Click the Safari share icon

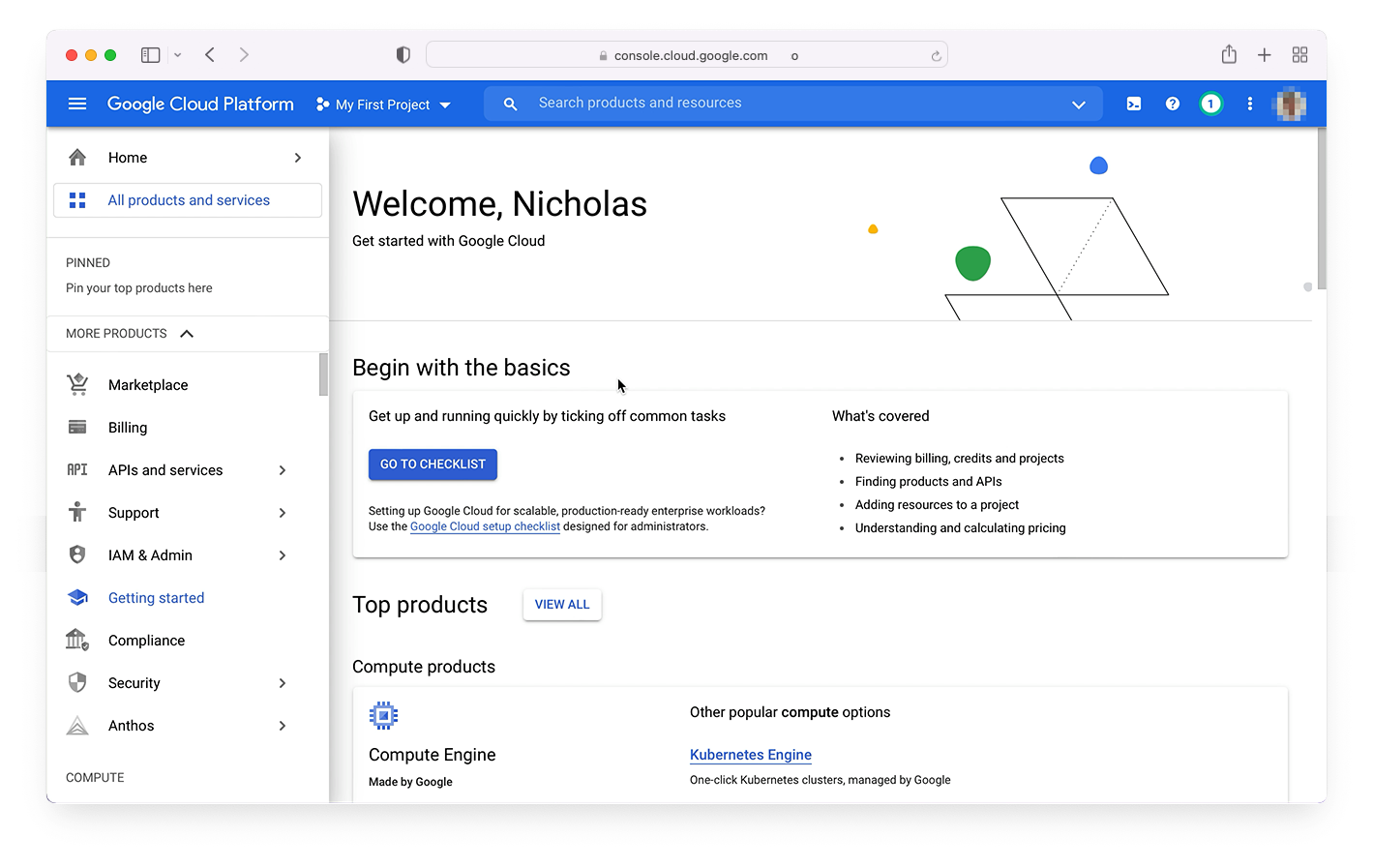1229,54
